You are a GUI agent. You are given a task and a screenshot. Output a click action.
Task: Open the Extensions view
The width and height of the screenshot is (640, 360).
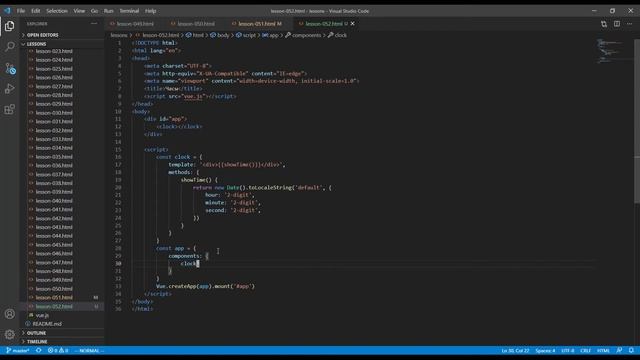9,109
